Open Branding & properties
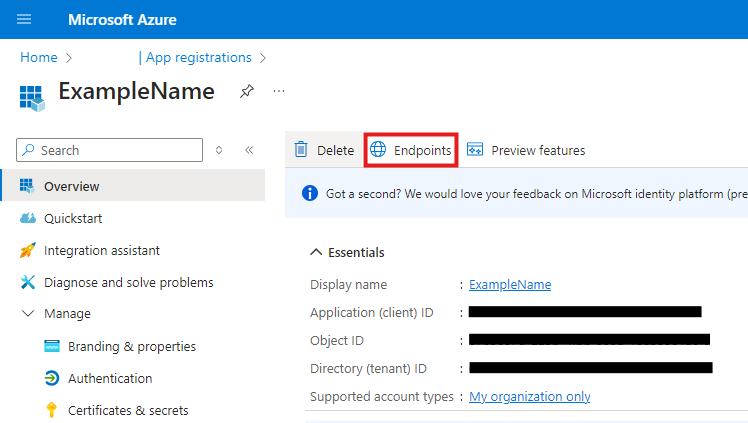748x423 pixels. pyautogui.click(x=132, y=346)
